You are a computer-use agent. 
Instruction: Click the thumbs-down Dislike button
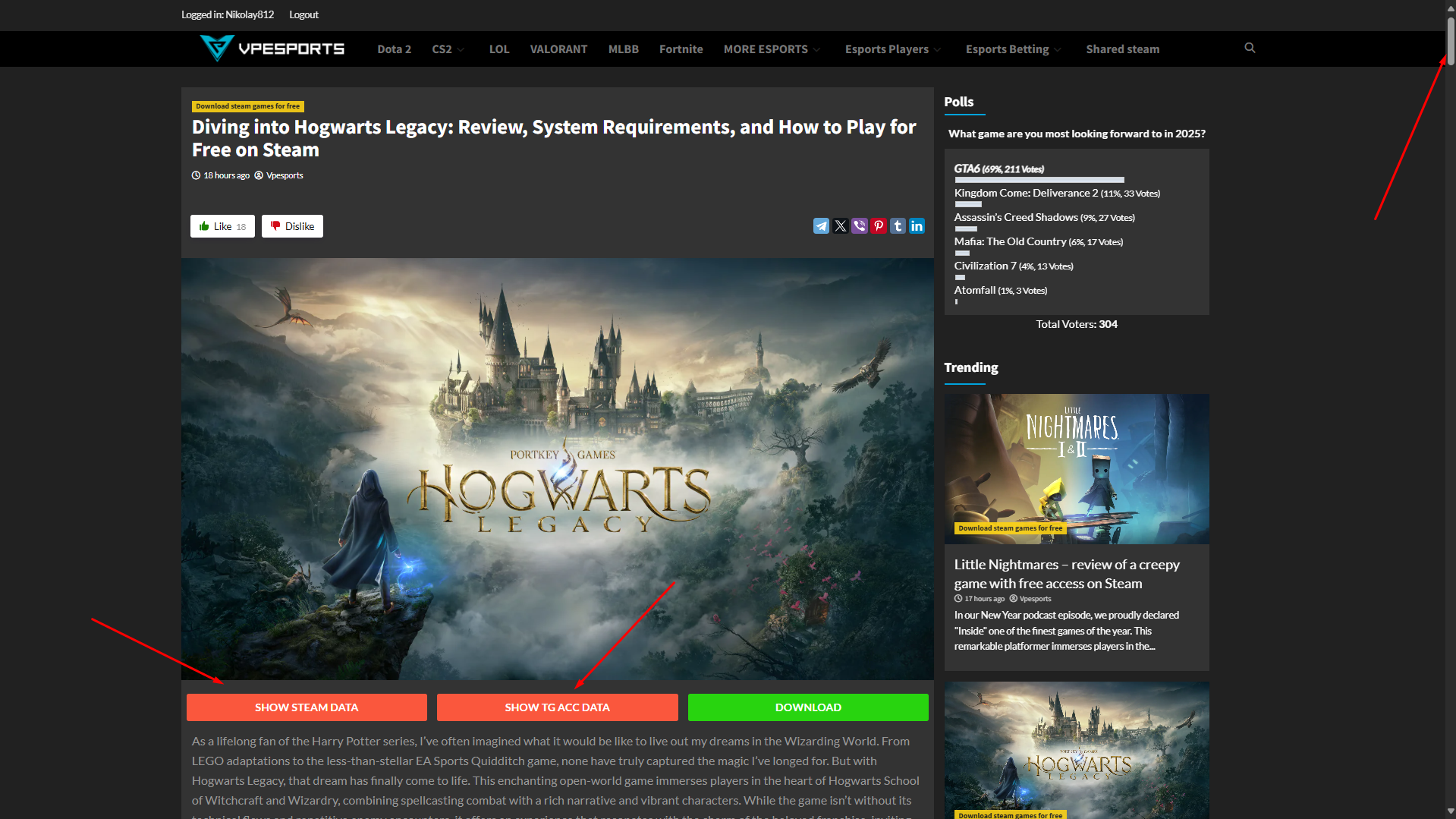[292, 226]
